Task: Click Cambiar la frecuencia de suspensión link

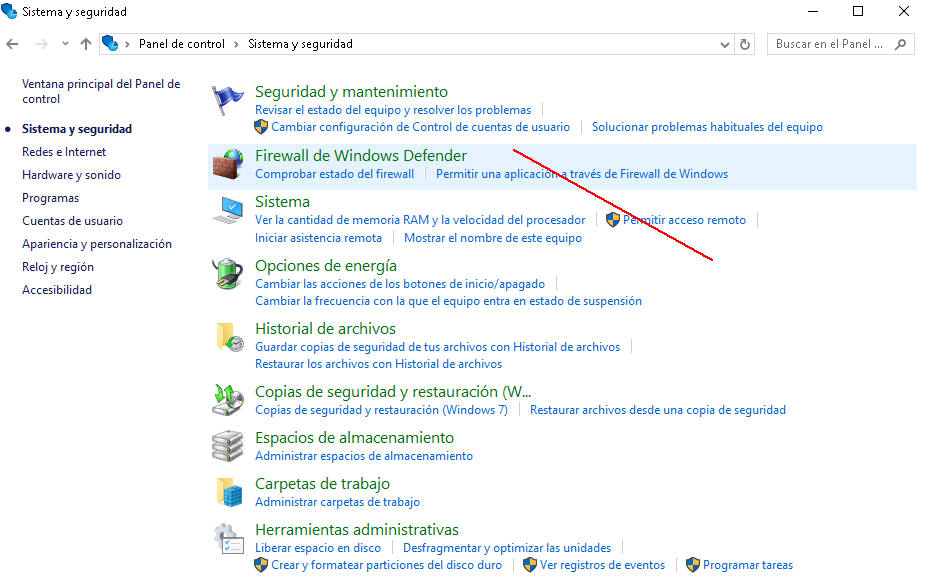Action: click(448, 301)
